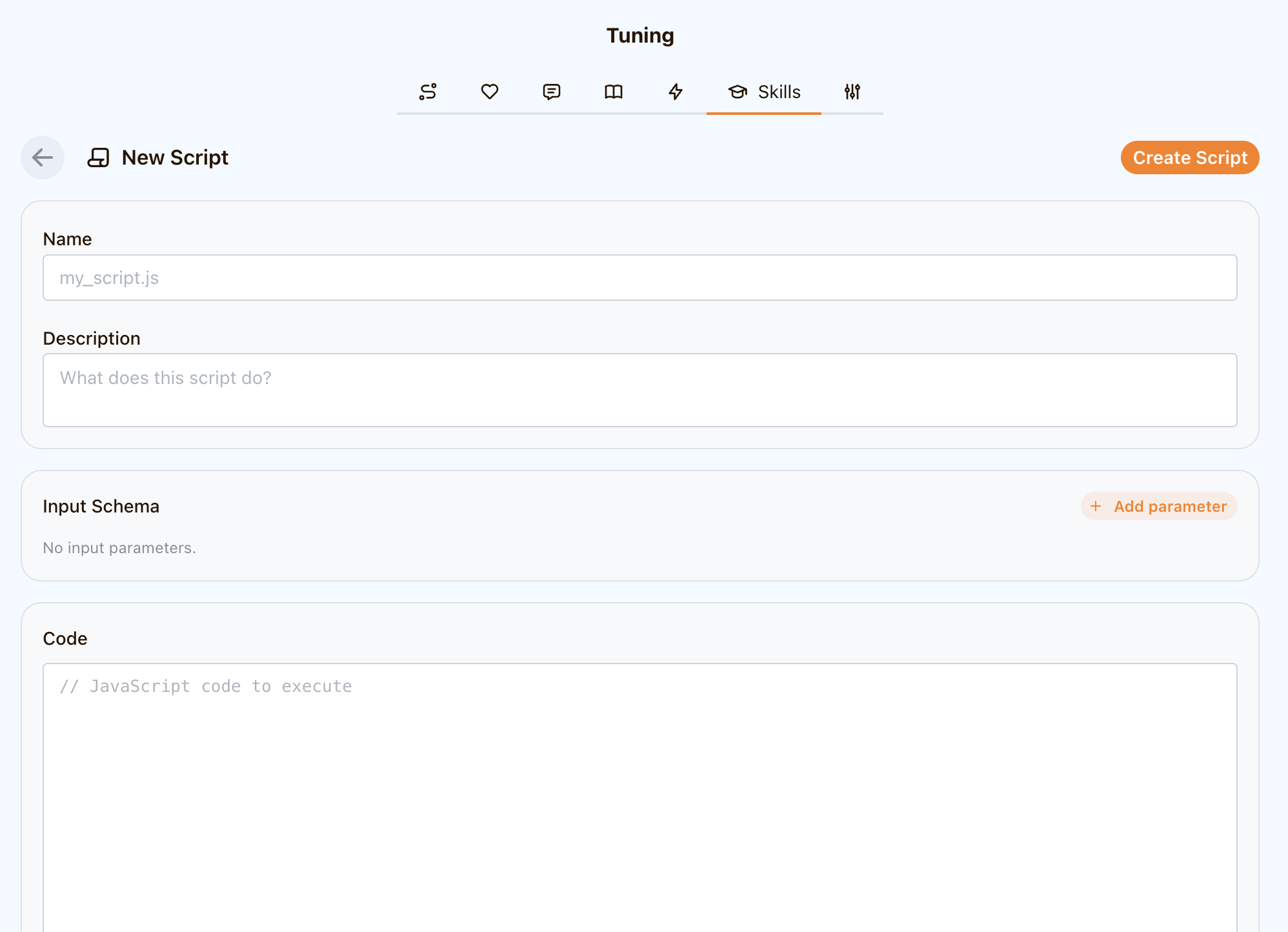Click the Input Schema section header
Screen dimensions: 1288x932
101,506
